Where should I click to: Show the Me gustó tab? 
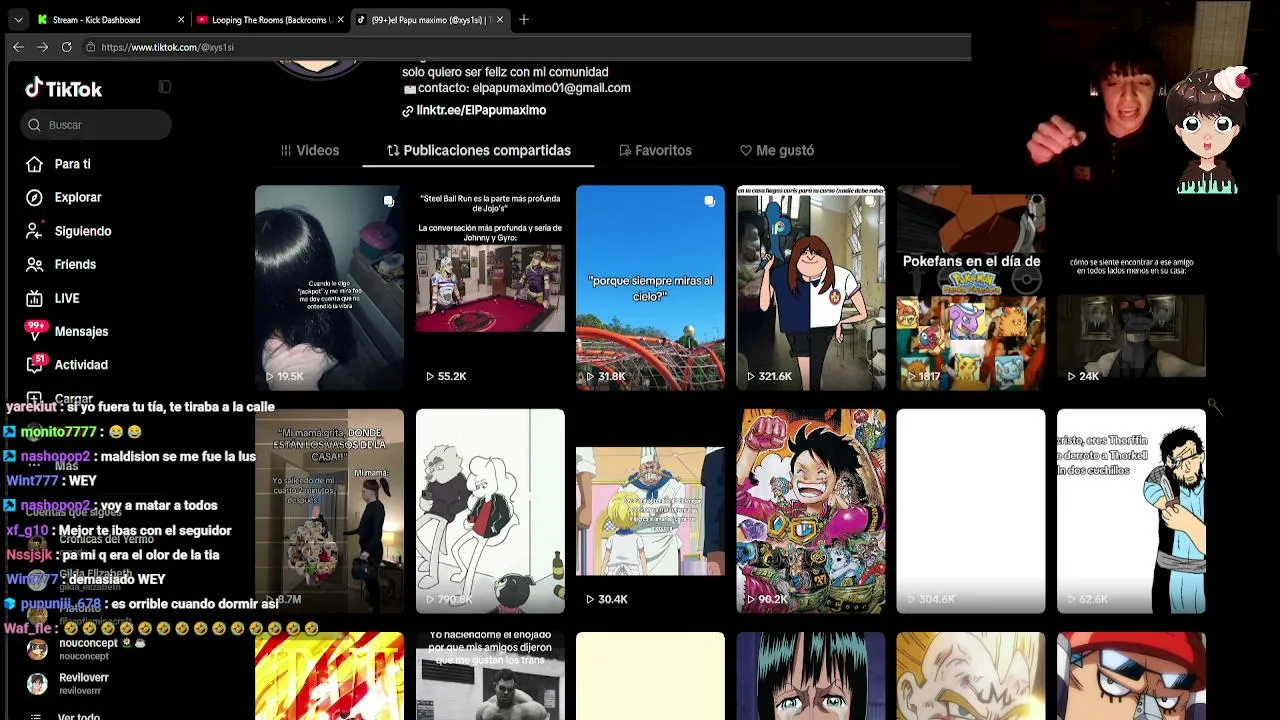(777, 150)
